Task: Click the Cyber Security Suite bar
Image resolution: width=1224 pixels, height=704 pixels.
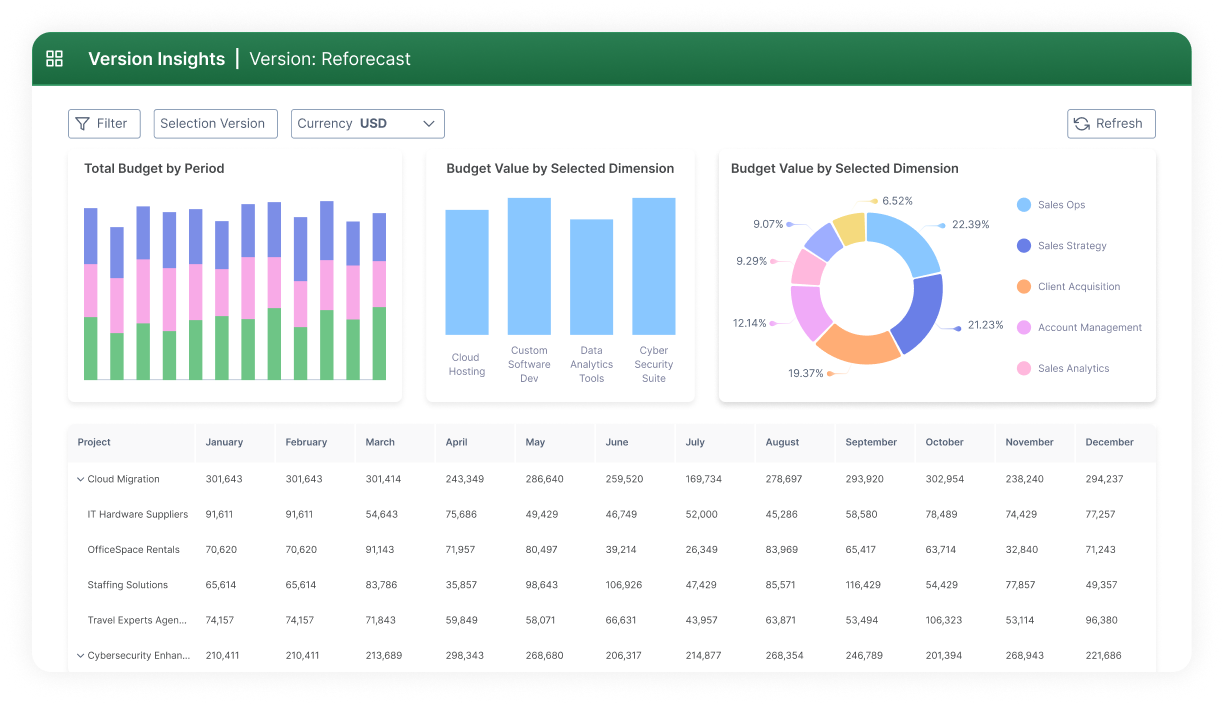Action: 653,266
